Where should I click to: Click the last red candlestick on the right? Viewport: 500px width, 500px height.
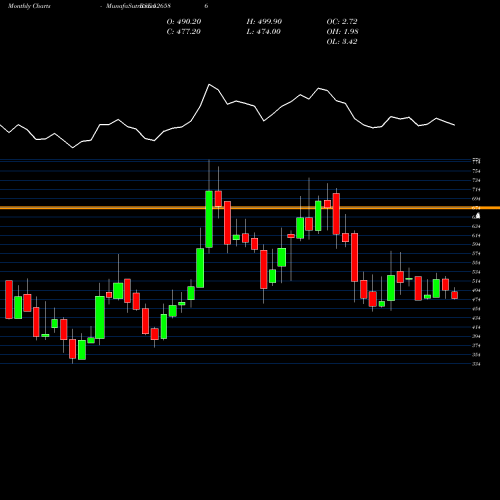tap(455, 295)
